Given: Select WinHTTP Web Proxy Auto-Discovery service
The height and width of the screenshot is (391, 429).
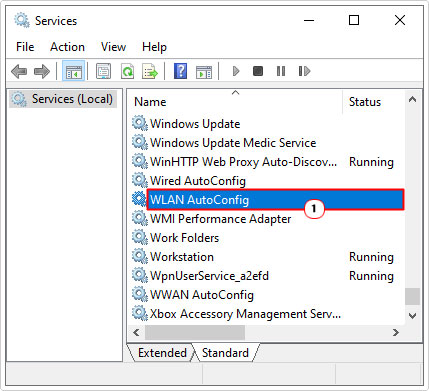Looking at the screenshot, I should click(243, 162).
